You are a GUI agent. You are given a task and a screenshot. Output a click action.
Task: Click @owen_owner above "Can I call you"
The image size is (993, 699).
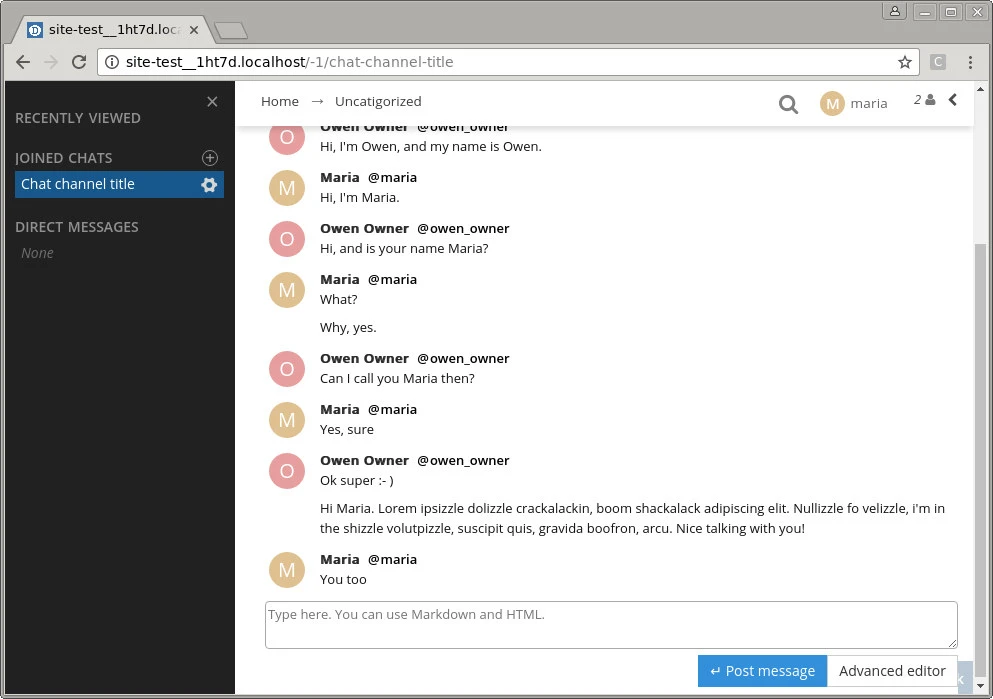tap(463, 359)
